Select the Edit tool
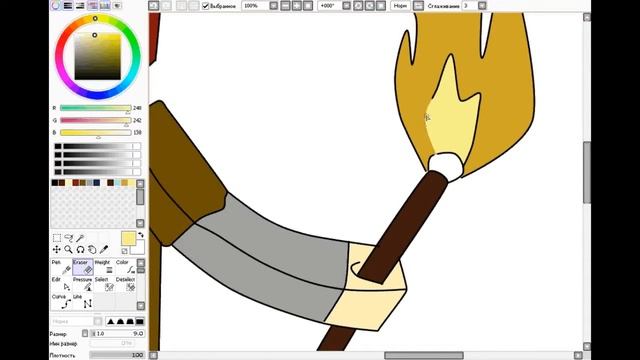This screenshot has width=640, height=360. 61,284
